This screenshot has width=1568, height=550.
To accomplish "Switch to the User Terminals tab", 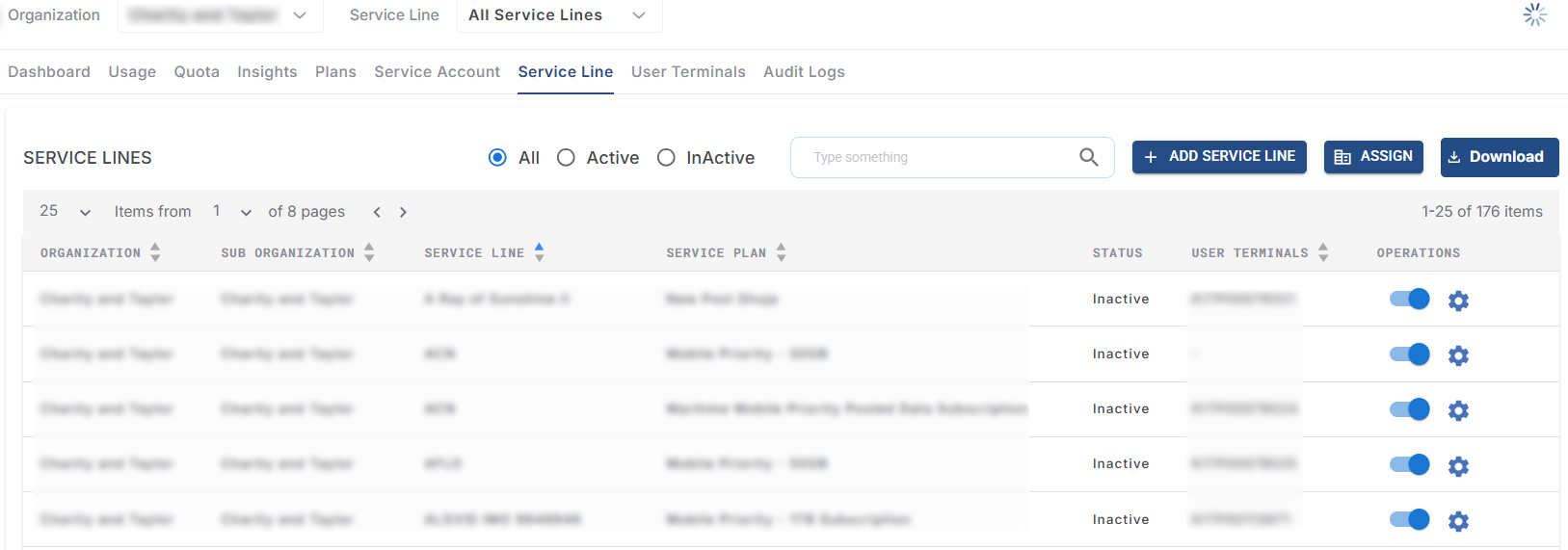I will 688,72.
